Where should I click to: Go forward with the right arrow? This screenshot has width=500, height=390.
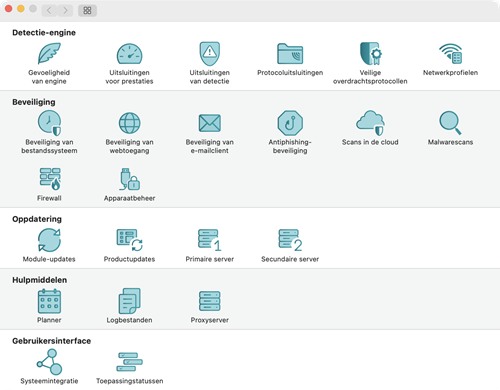[x=65, y=10]
